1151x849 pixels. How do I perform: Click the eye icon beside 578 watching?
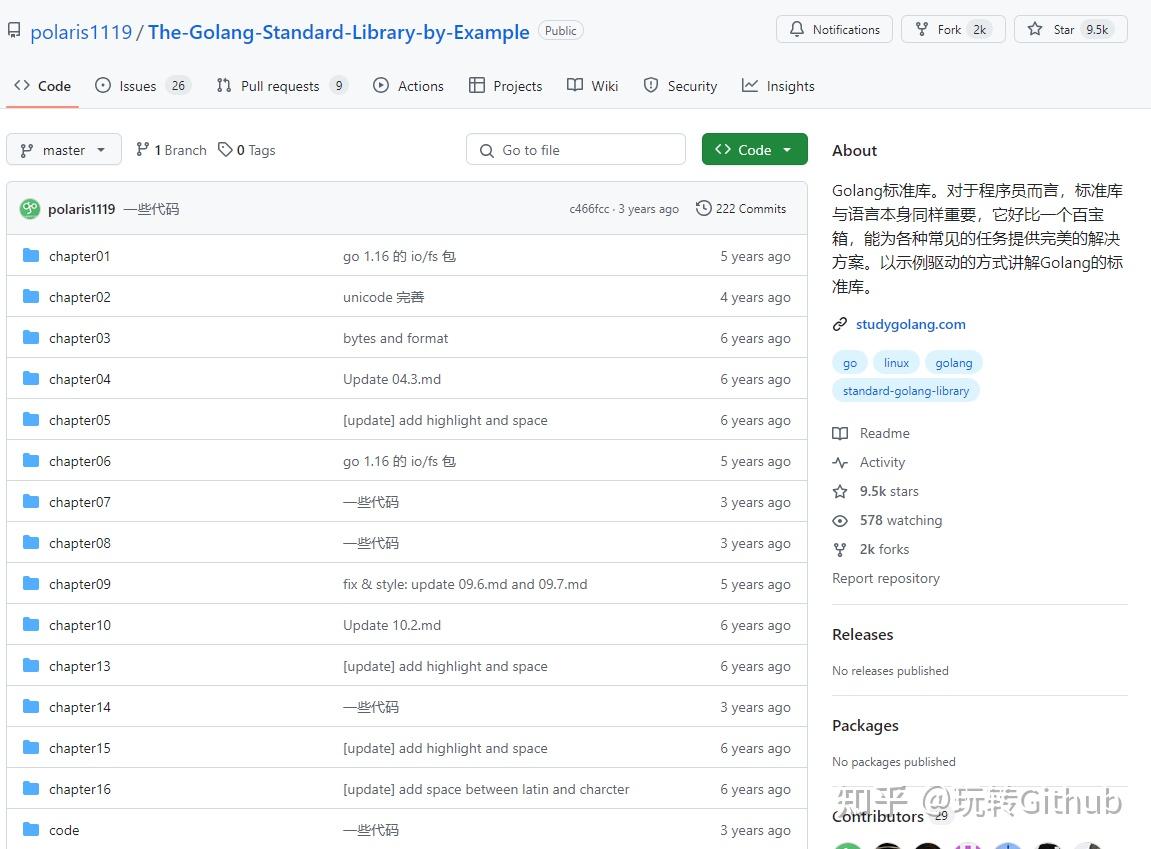coord(841,520)
